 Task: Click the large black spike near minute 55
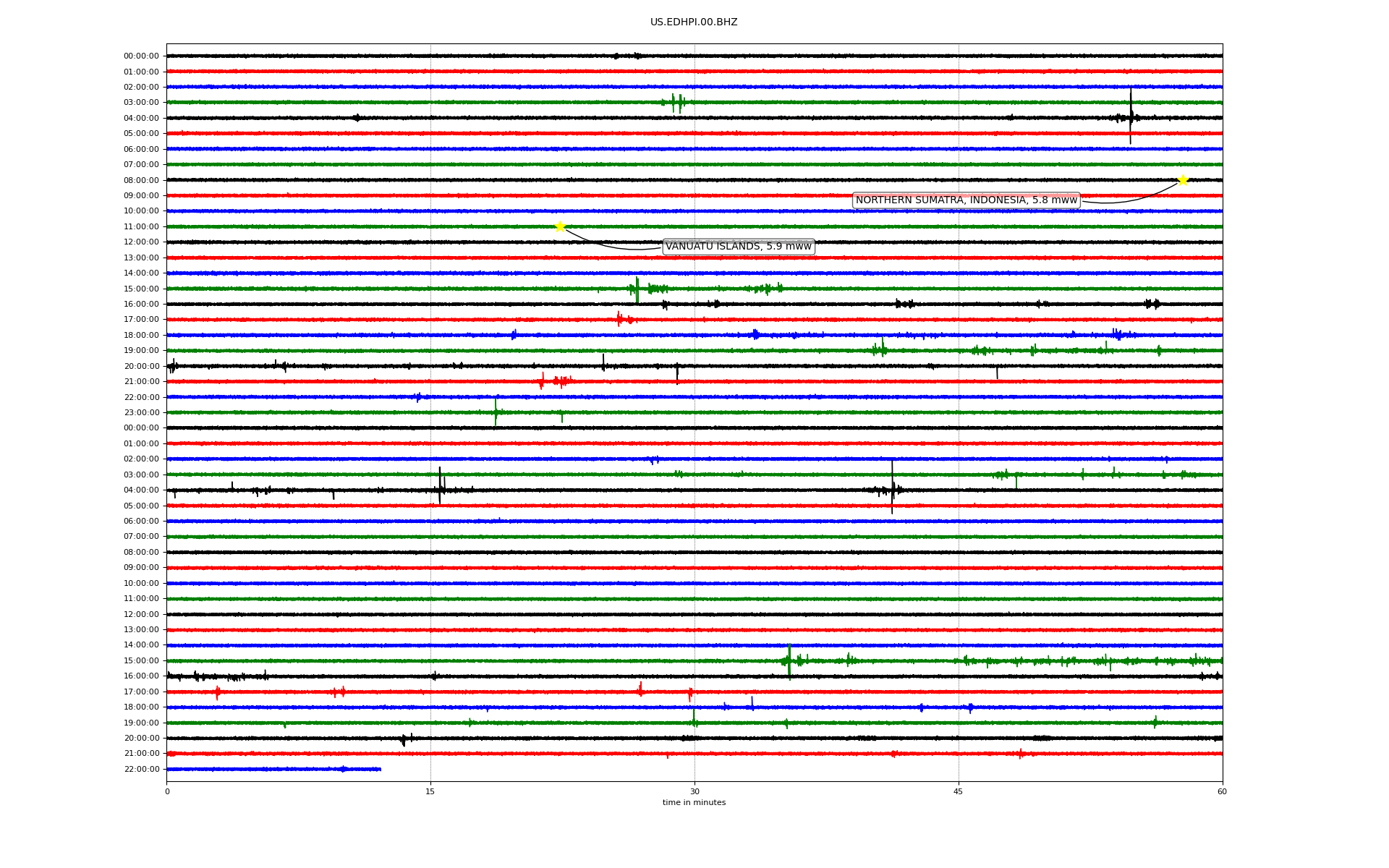click(x=1131, y=116)
